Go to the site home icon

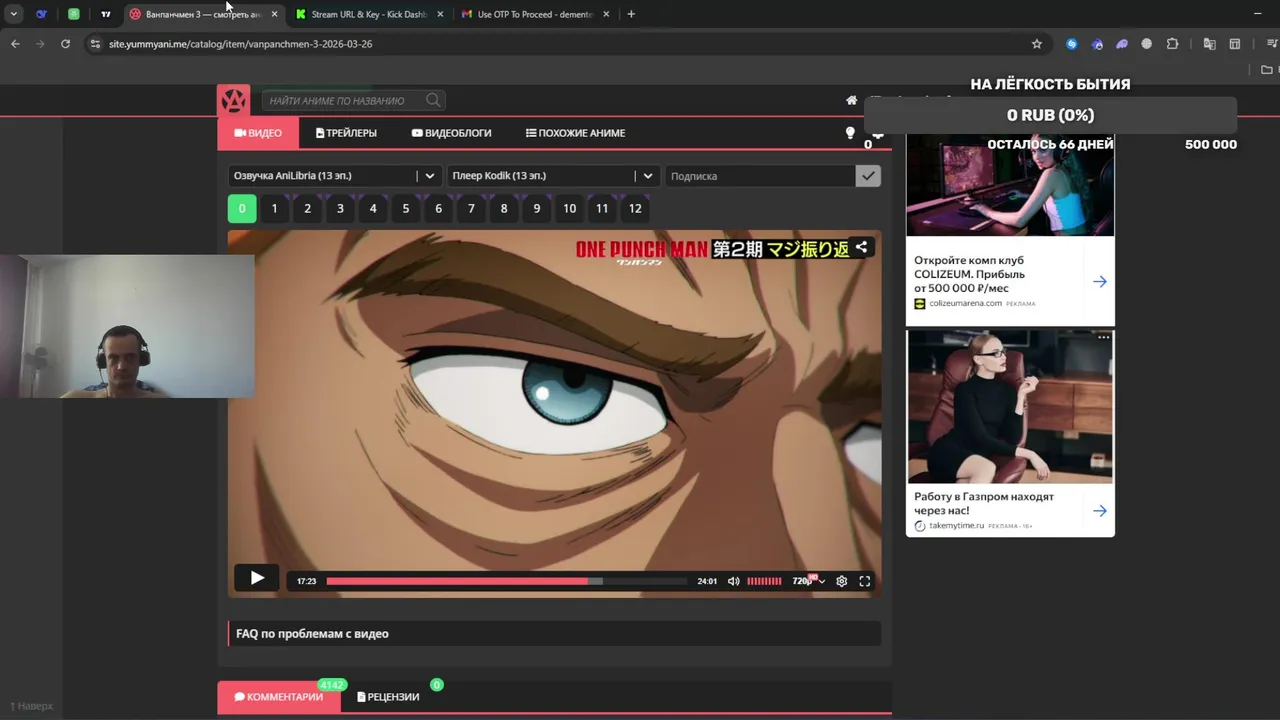tap(852, 100)
